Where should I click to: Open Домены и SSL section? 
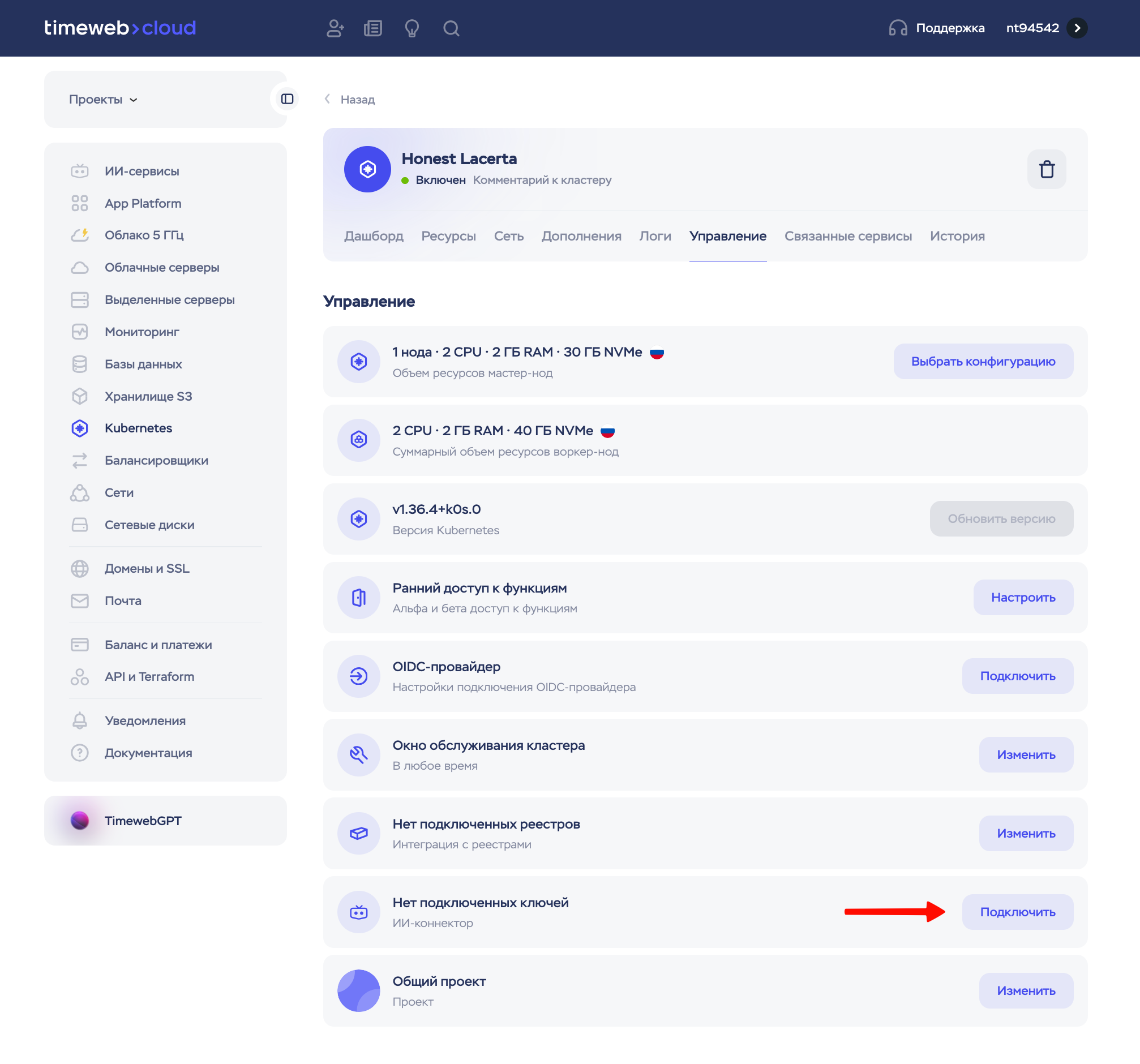pyautogui.click(x=147, y=568)
